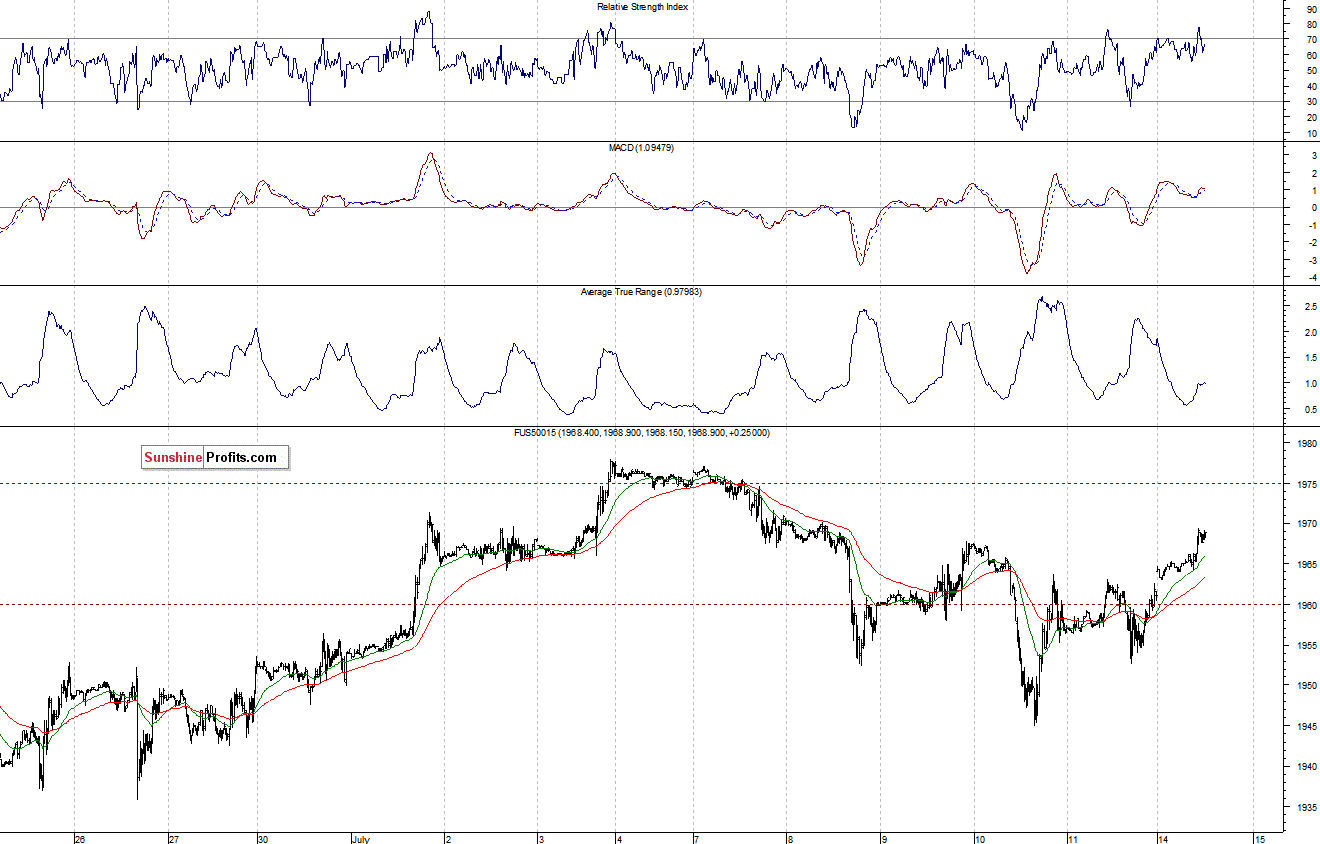Click the date label 8 on time axis
The height and width of the screenshot is (844, 1320).
pos(789,838)
